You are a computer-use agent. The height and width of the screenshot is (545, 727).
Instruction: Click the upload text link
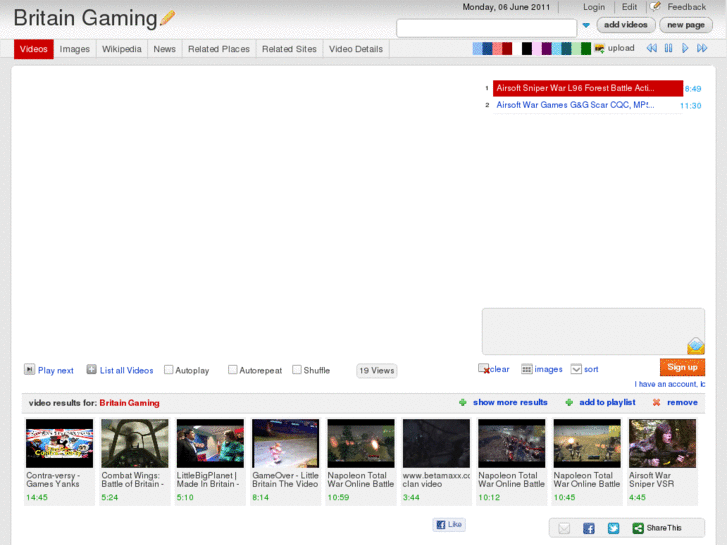621,48
